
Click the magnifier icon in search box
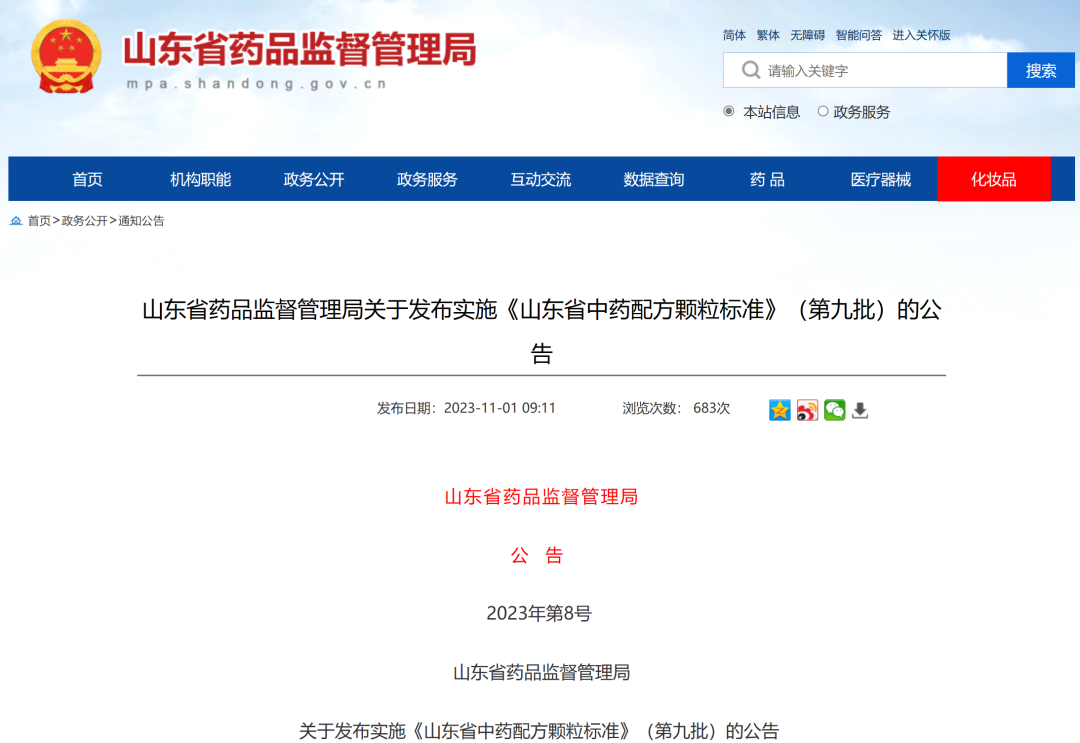tap(750, 70)
